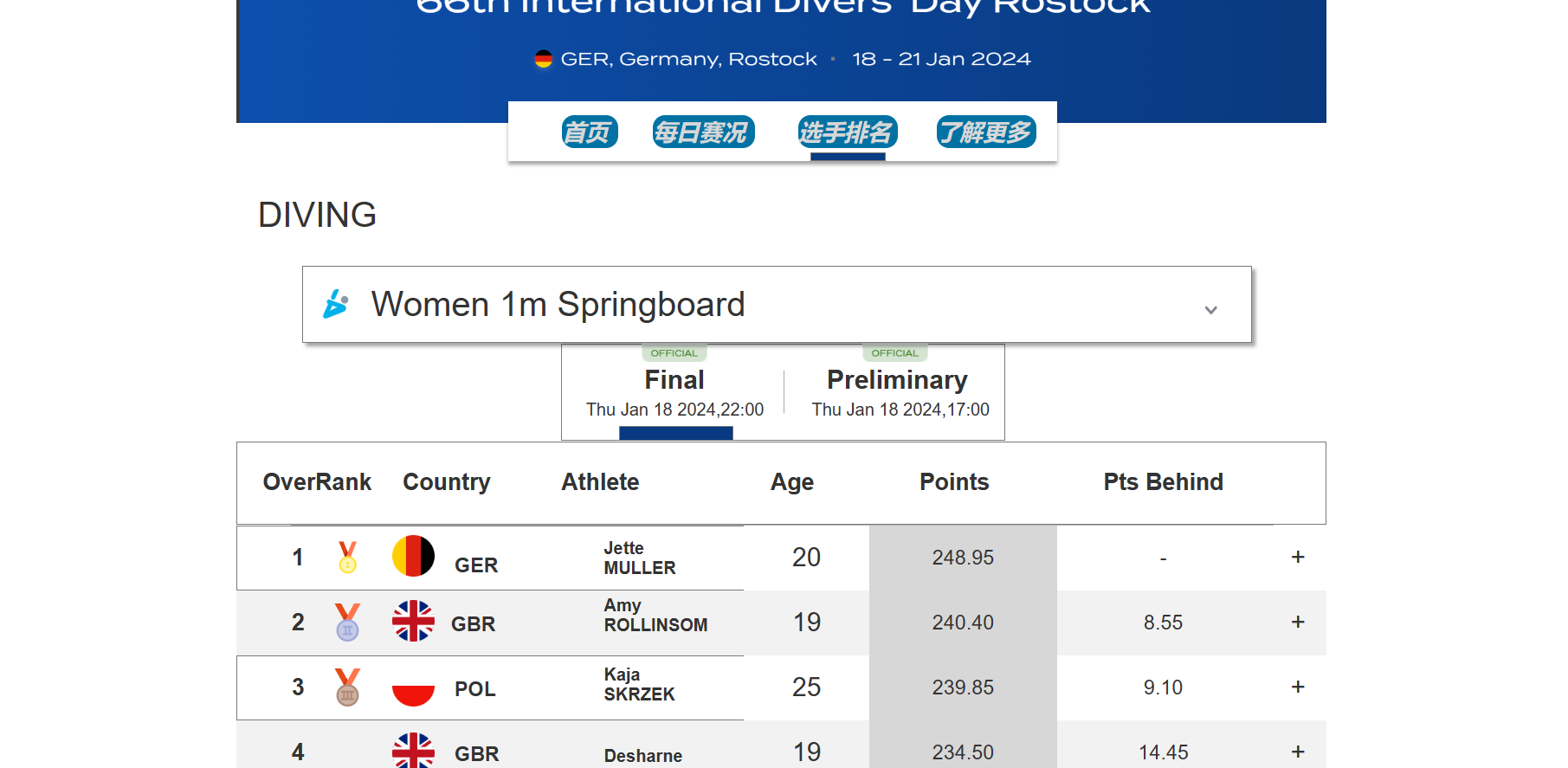Click the 选手排名 athlete ranking tab

pyautogui.click(x=847, y=132)
